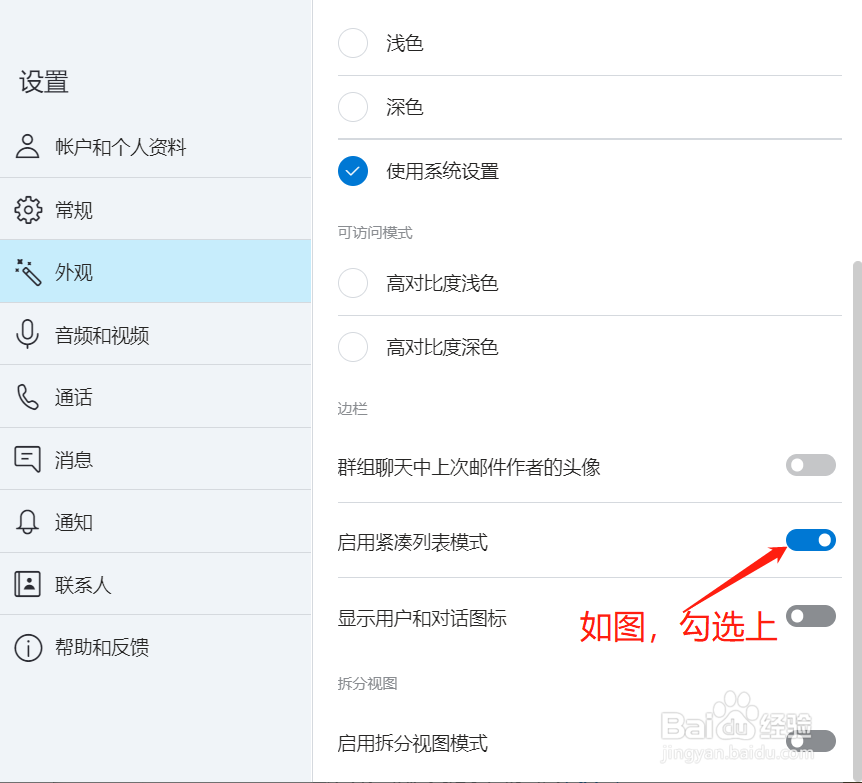Open the 外观 settings section
The height and width of the screenshot is (783, 862).
[156, 272]
